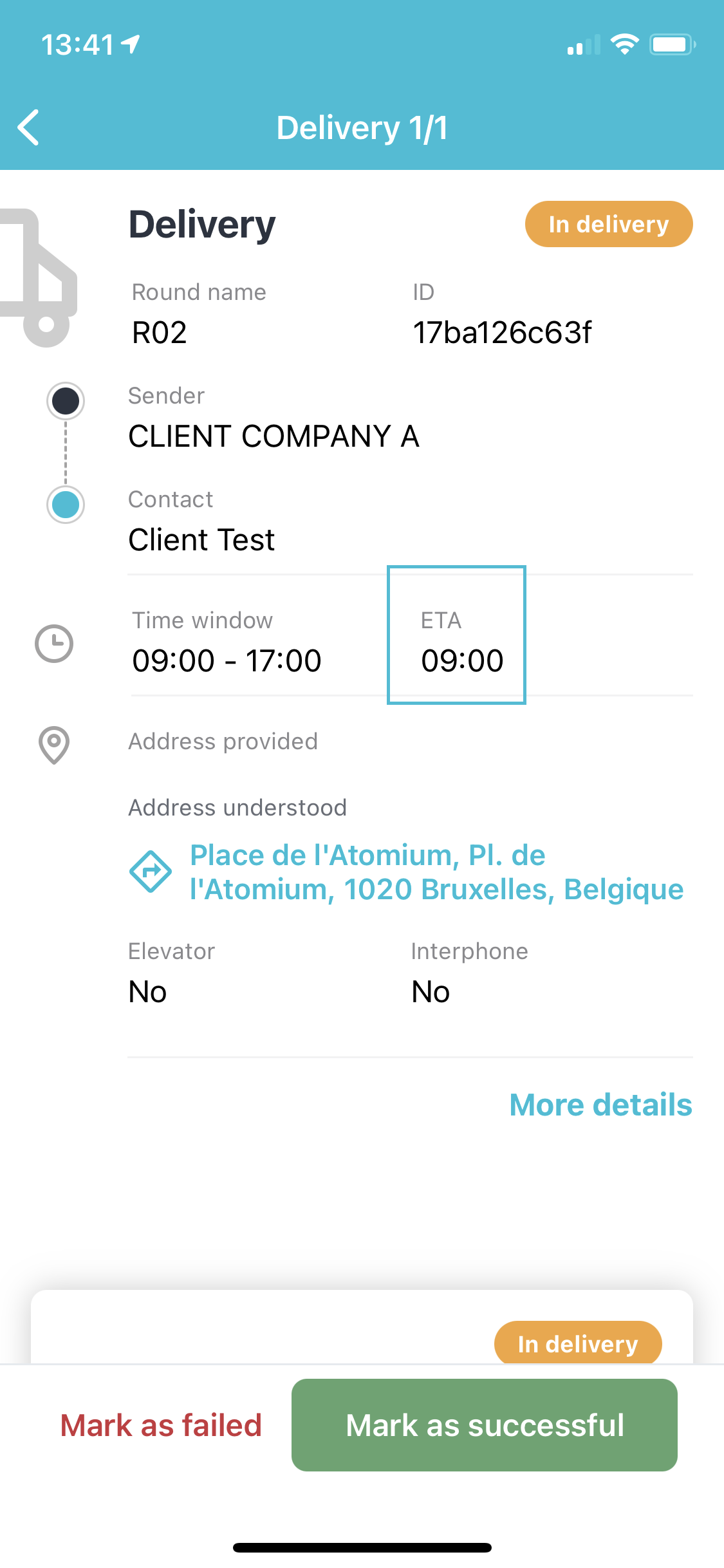
Task: Tap the delivery ID 17ba126c63f
Action: click(502, 333)
